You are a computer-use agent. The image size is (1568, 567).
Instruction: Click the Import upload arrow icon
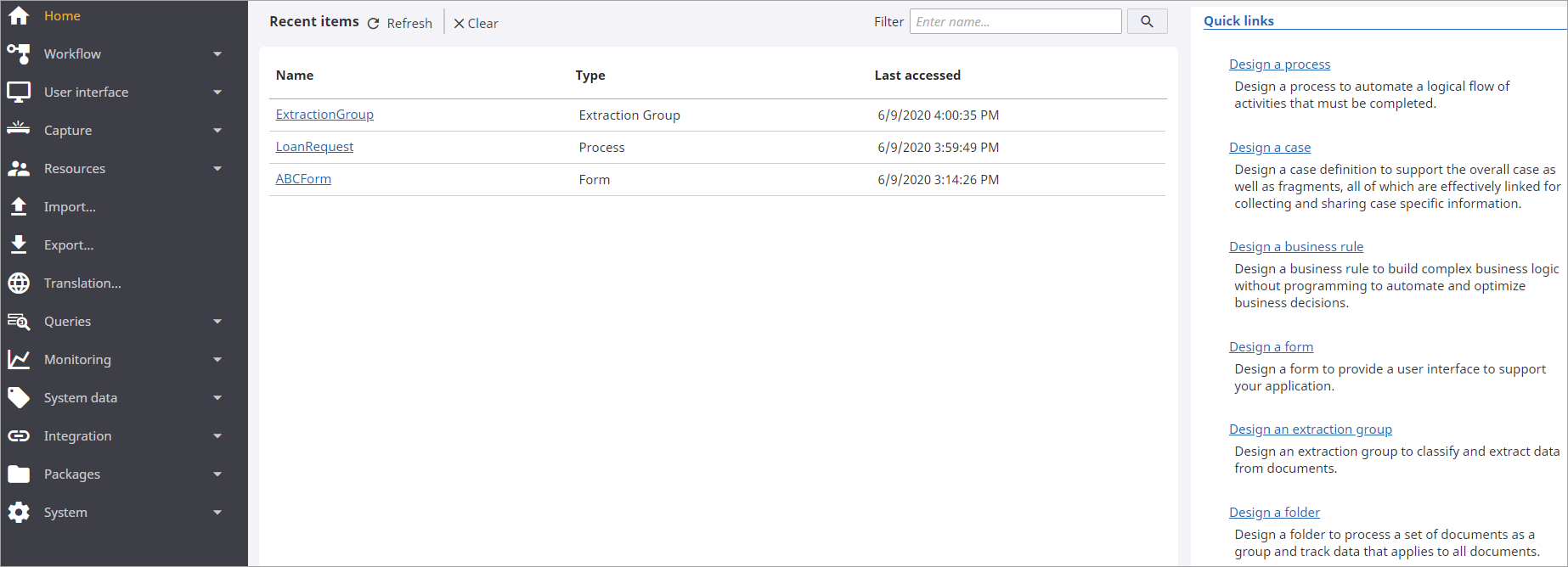[x=19, y=206]
